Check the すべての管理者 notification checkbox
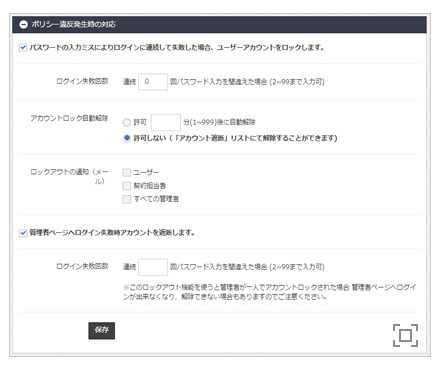440x370 pixels. tap(127, 199)
